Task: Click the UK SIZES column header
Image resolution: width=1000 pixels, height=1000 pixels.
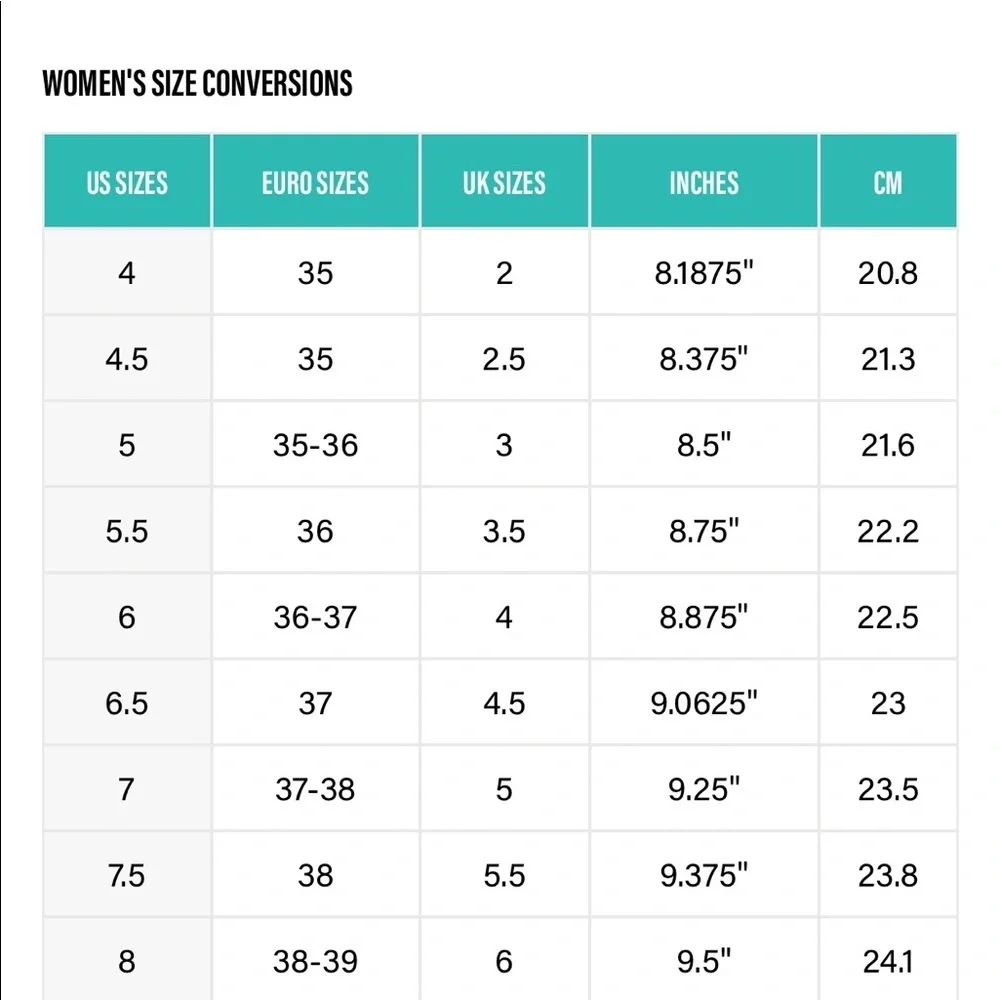Action: [504, 181]
